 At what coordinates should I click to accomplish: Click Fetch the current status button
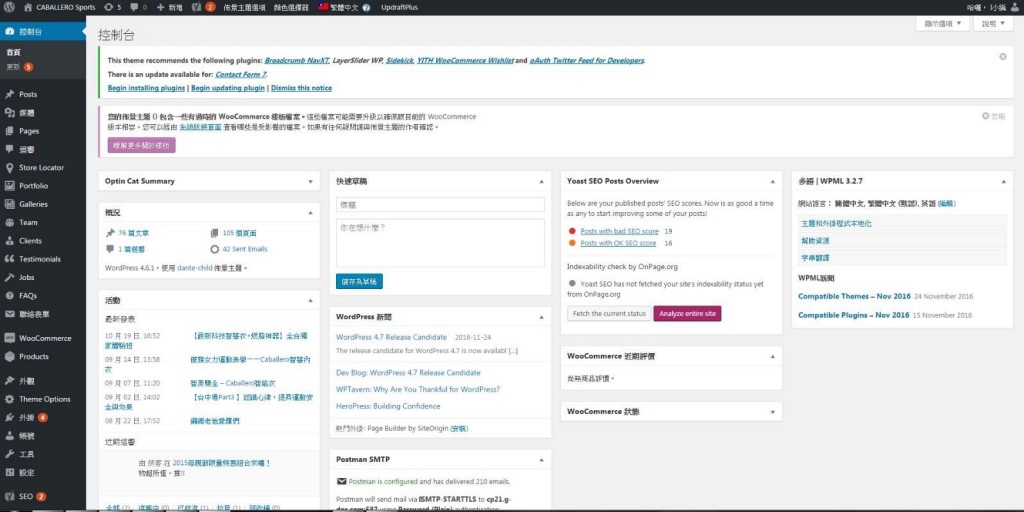click(609, 313)
